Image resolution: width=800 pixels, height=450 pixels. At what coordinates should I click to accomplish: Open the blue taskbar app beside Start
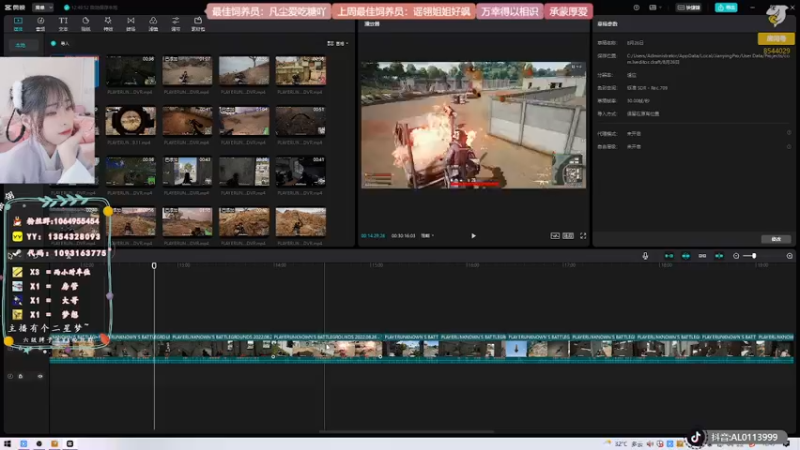point(23,444)
